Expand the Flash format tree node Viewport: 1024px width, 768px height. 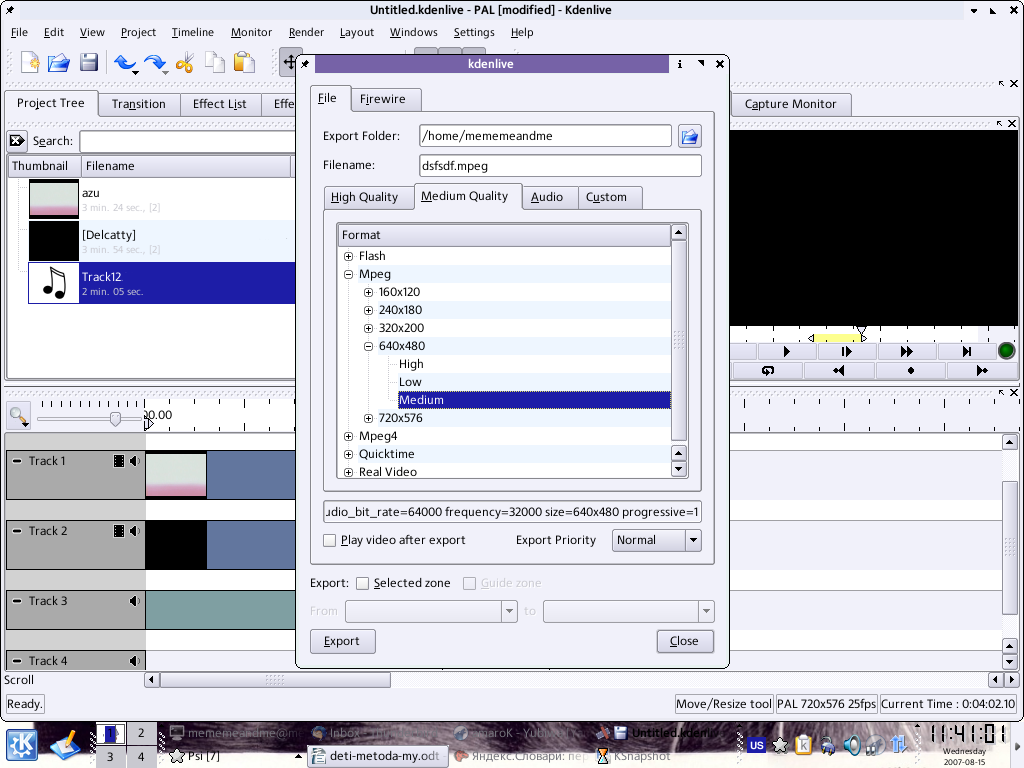349,256
